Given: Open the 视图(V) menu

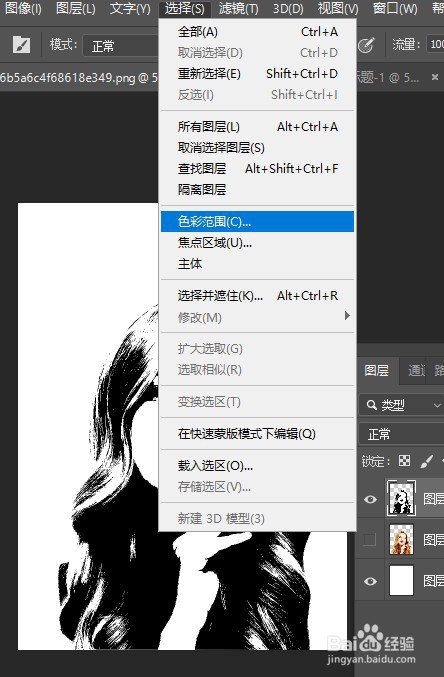Looking at the screenshot, I should 338,8.
